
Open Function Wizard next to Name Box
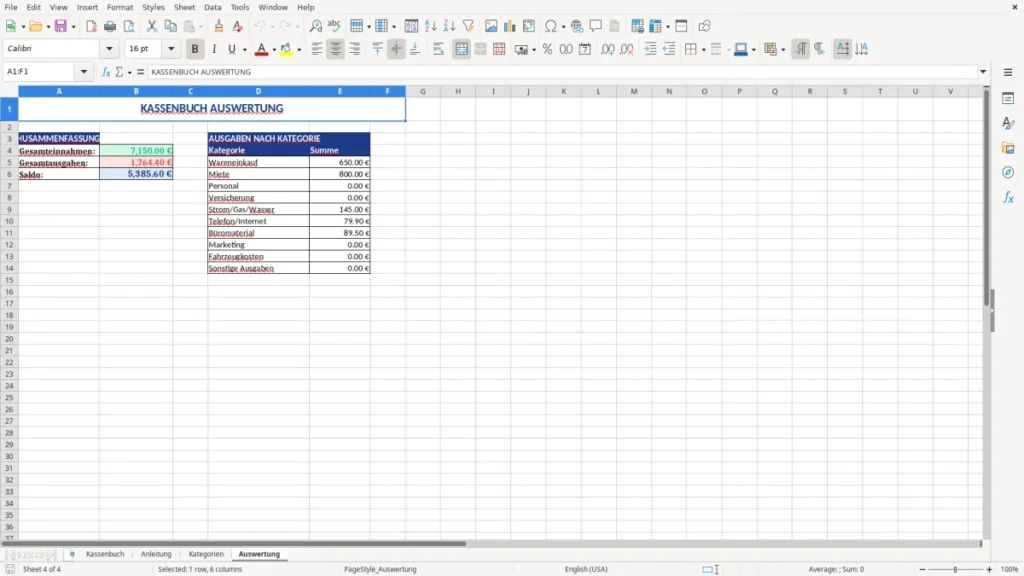pyautogui.click(x=106, y=72)
